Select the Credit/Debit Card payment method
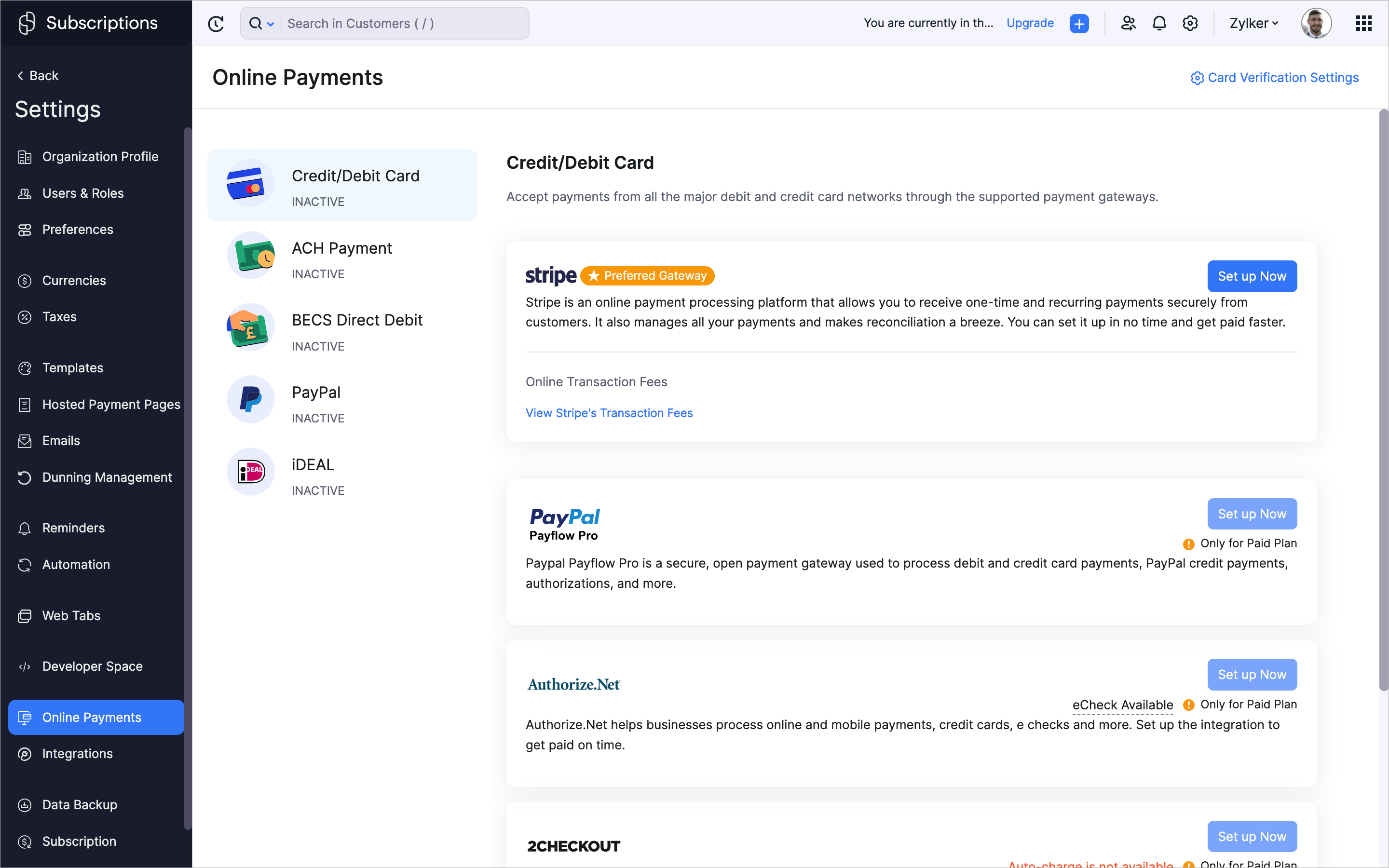The width and height of the screenshot is (1389, 868). coord(342,186)
